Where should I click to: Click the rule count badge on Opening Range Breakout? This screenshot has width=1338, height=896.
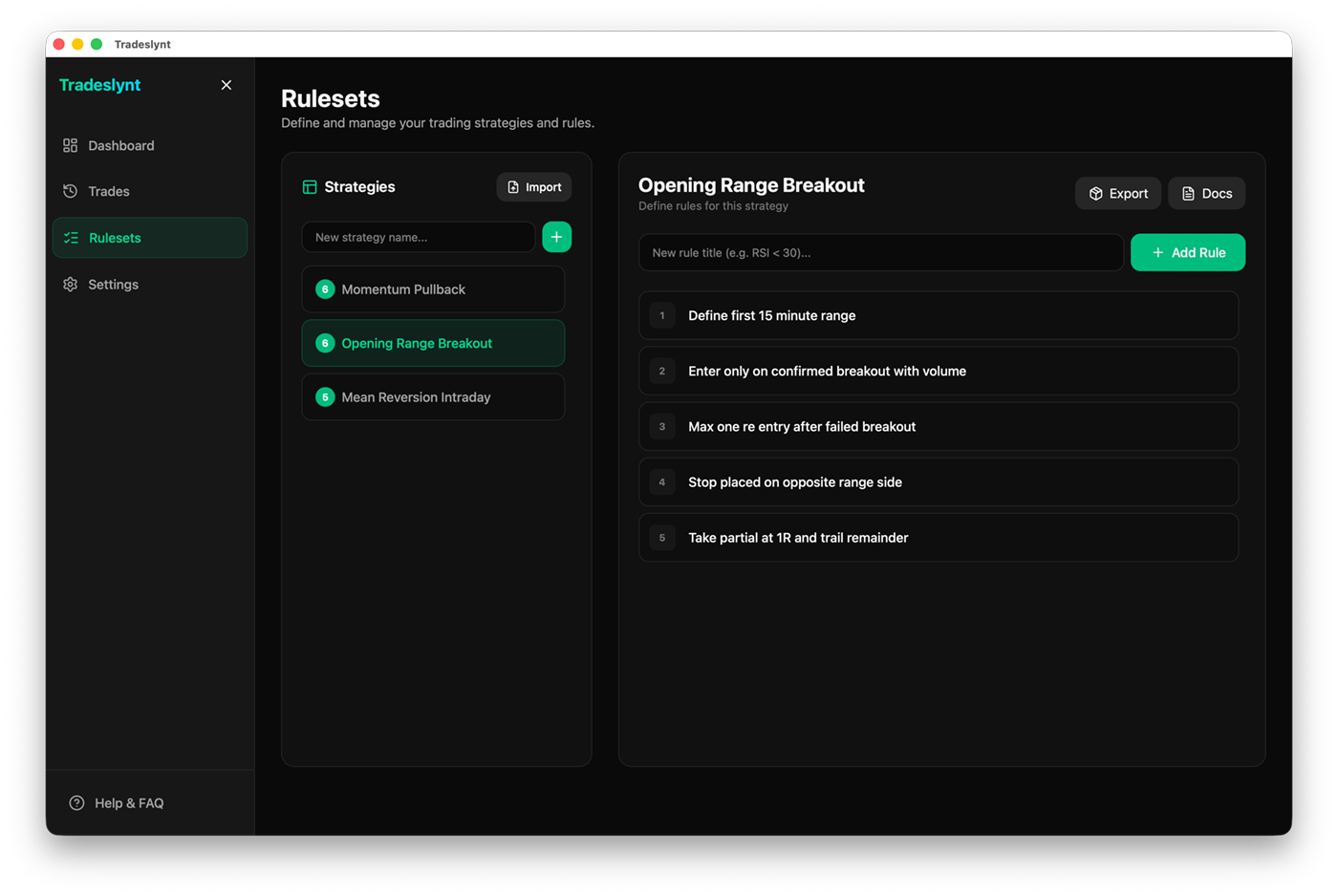(325, 343)
